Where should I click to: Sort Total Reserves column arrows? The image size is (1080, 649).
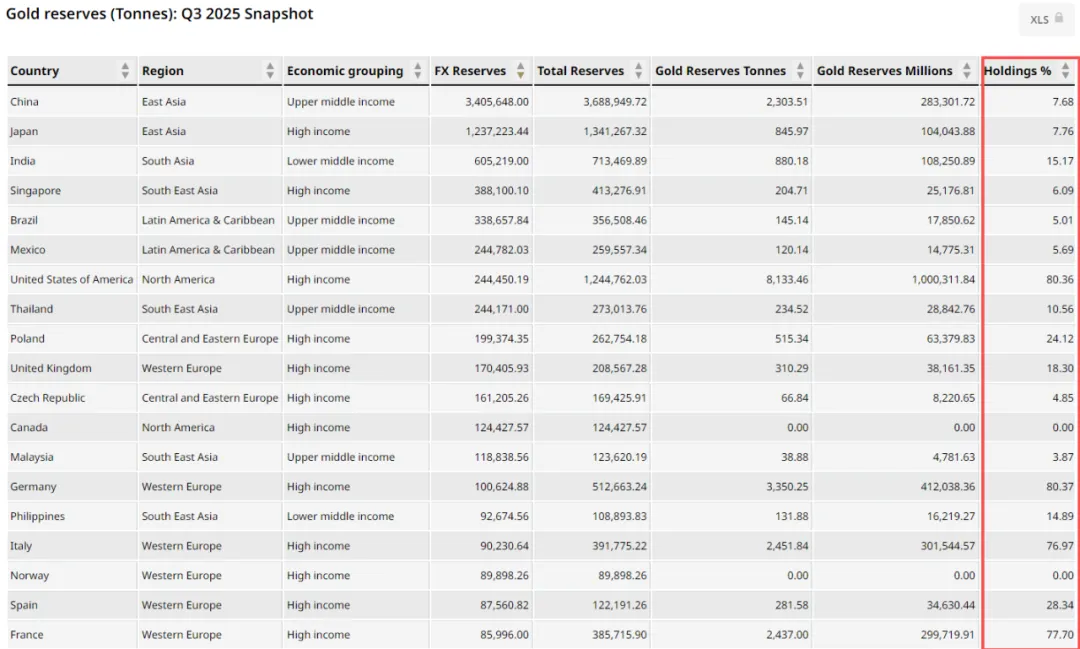click(638, 70)
